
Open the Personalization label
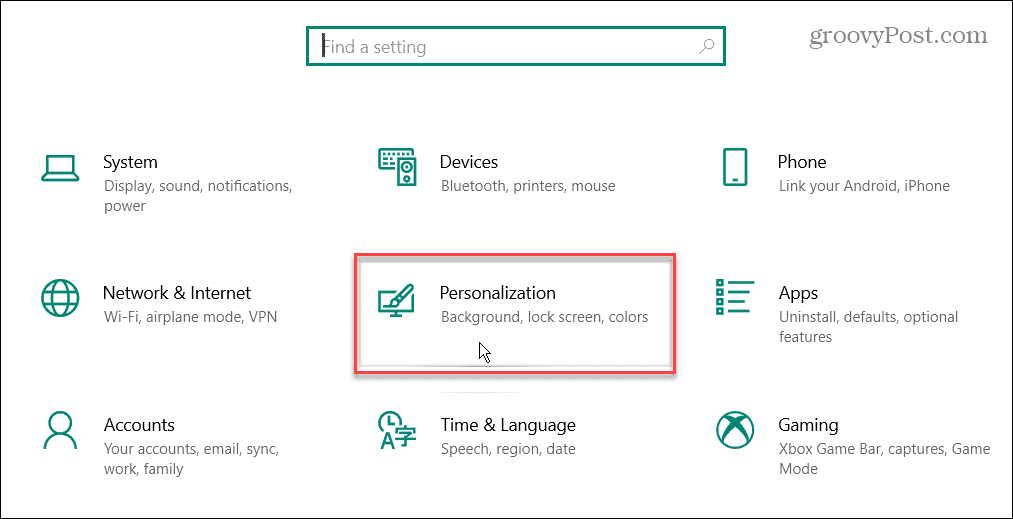(497, 293)
